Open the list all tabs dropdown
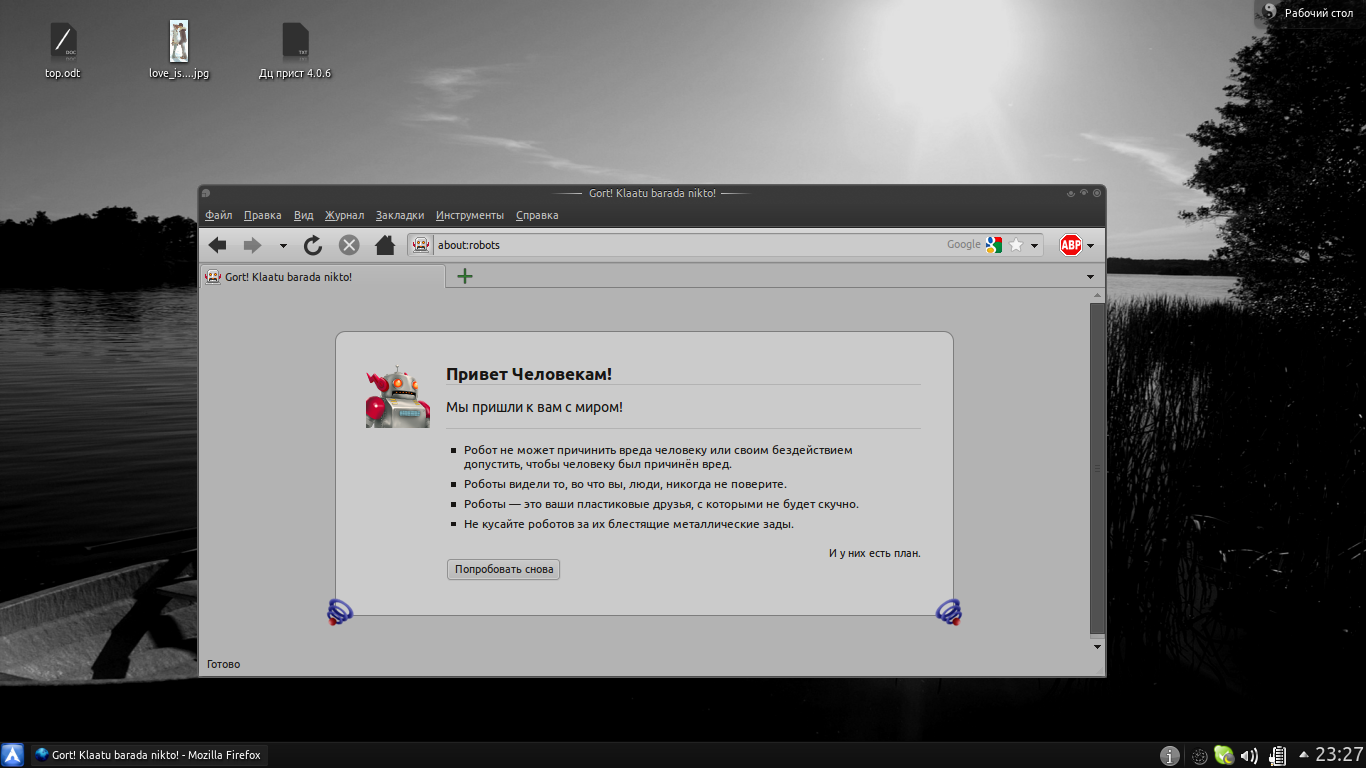The width and height of the screenshot is (1366, 768). point(1090,277)
